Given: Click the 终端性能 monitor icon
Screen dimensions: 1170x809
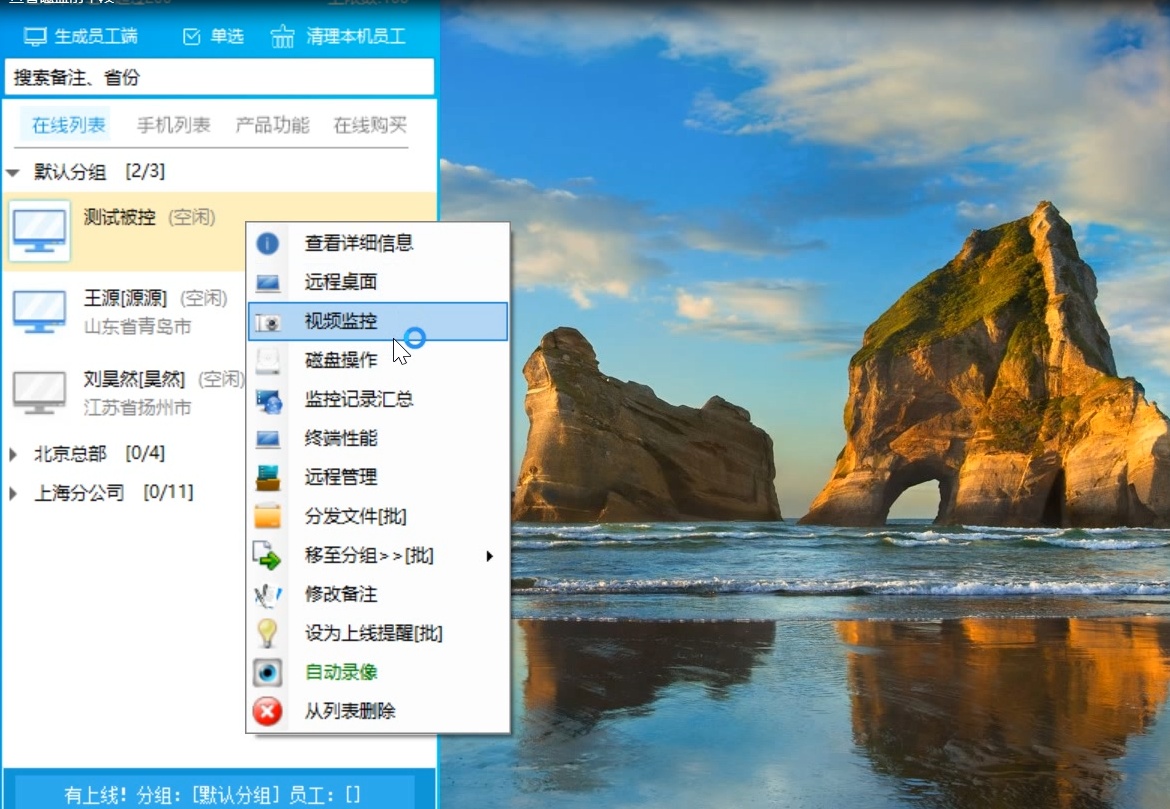Looking at the screenshot, I should (267, 439).
